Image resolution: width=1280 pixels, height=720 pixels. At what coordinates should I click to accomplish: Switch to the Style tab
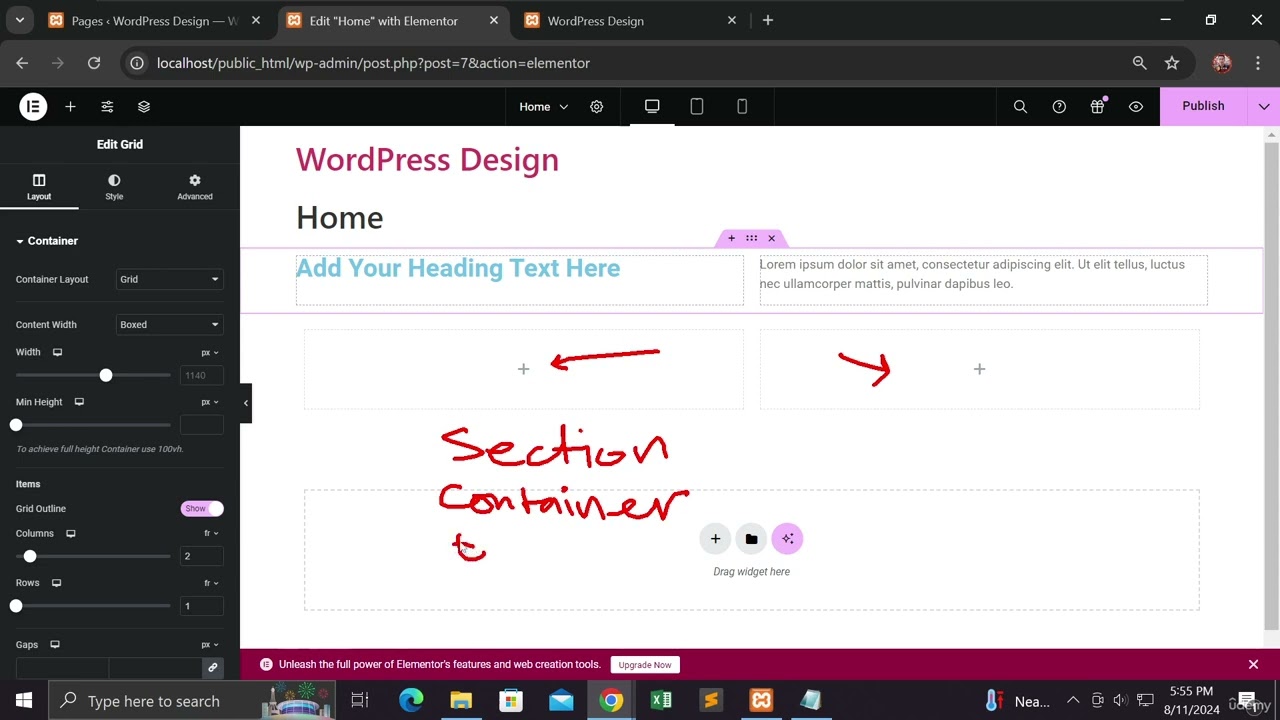pyautogui.click(x=114, y=187)
